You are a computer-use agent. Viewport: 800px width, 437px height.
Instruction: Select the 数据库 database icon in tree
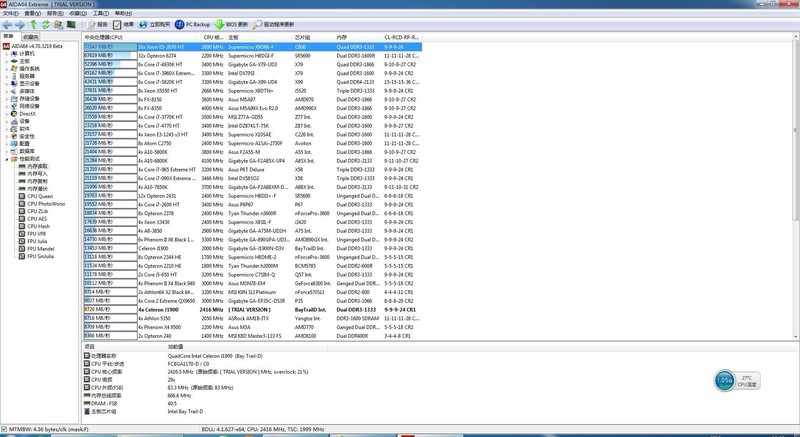(14, 151)
